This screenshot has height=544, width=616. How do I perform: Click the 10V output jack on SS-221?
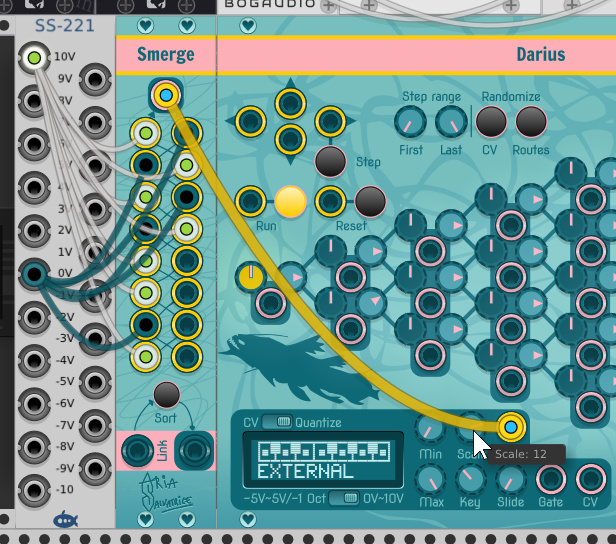(x=35, y=58)
